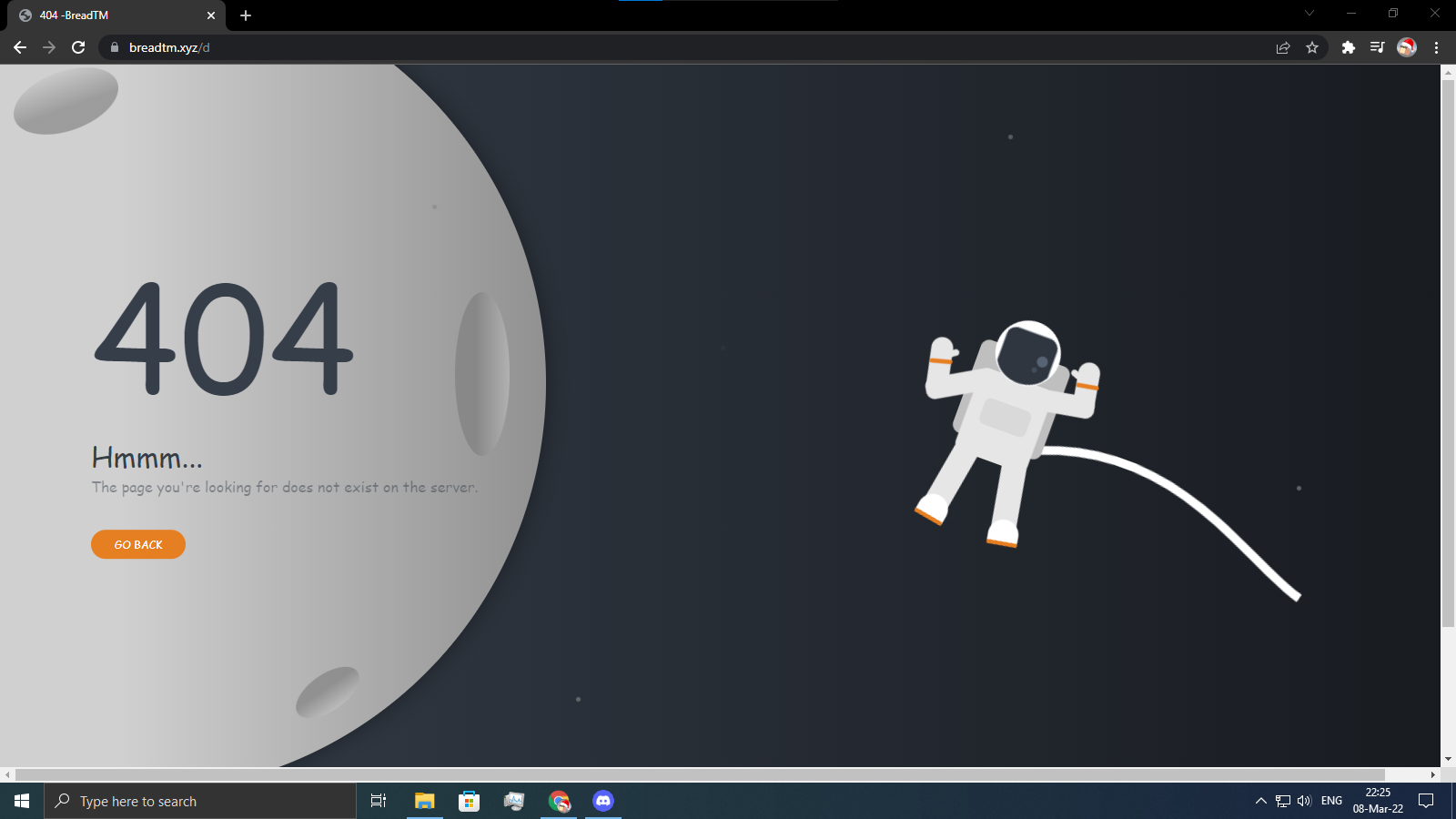Open the Chrome three-dot menu
The image size is (1456, 819).
click(1437, 47)
